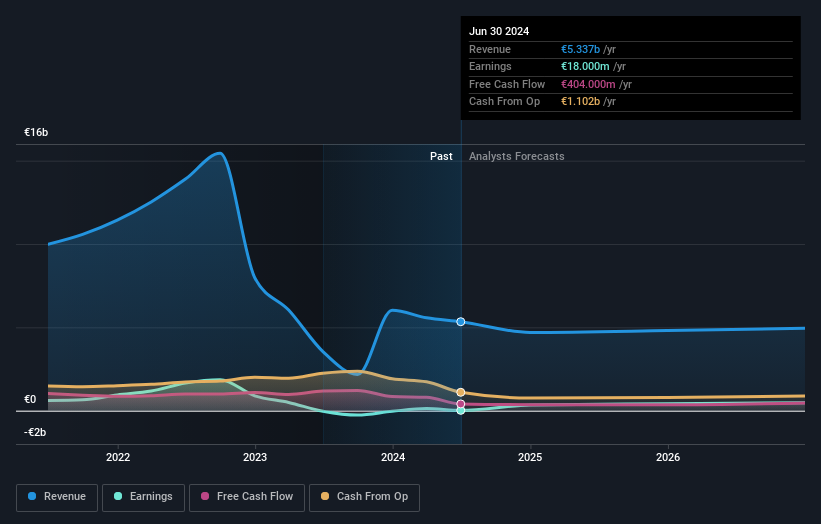
Task: Click the €404.000m free cash flow value
Action: pos(588,84)
